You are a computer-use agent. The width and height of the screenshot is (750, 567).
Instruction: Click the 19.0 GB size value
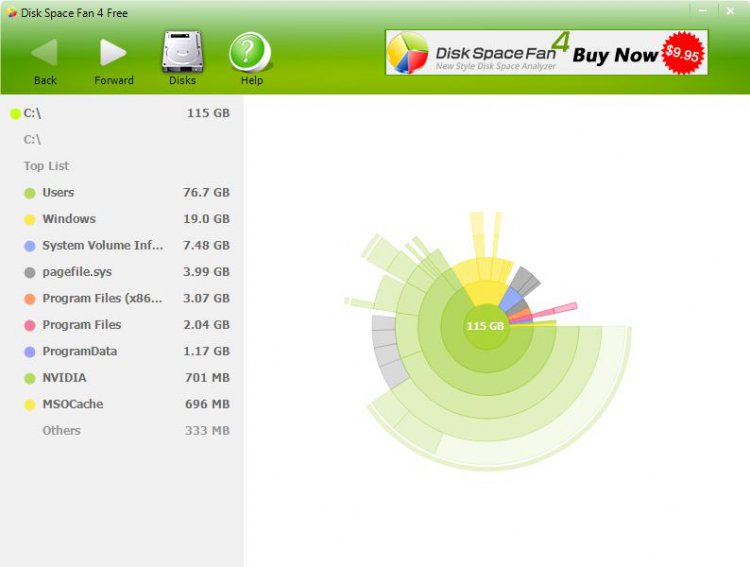click(x=207, y=219)
